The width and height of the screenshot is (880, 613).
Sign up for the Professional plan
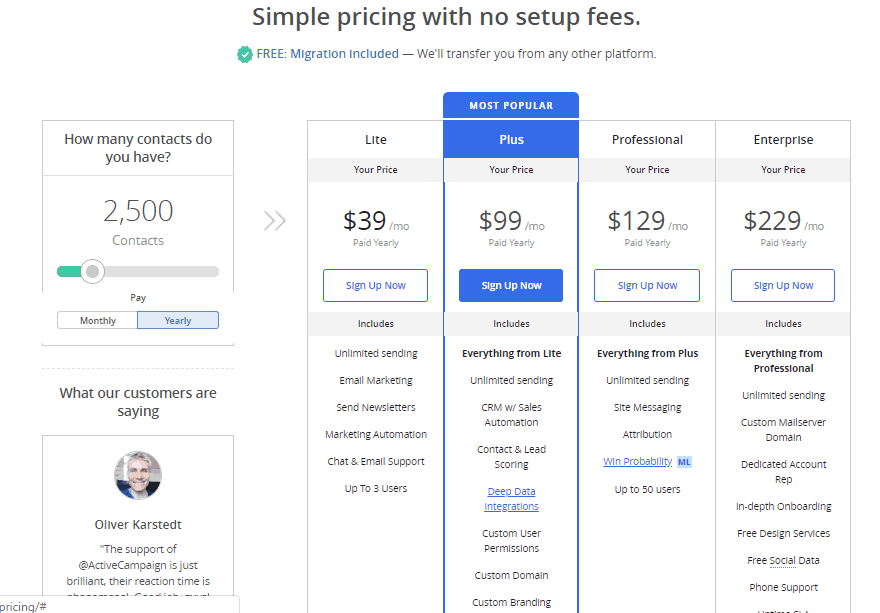click(x=647, y=286)
